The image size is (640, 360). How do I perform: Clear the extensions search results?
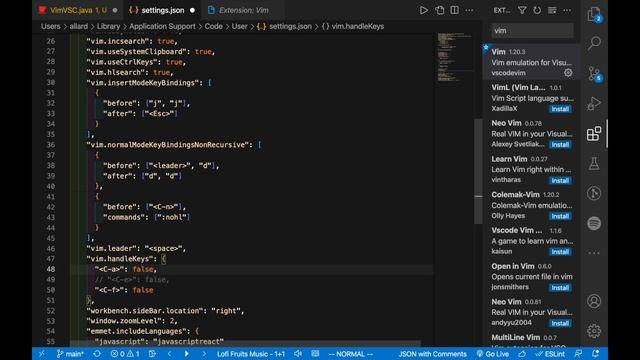[552, 10]
